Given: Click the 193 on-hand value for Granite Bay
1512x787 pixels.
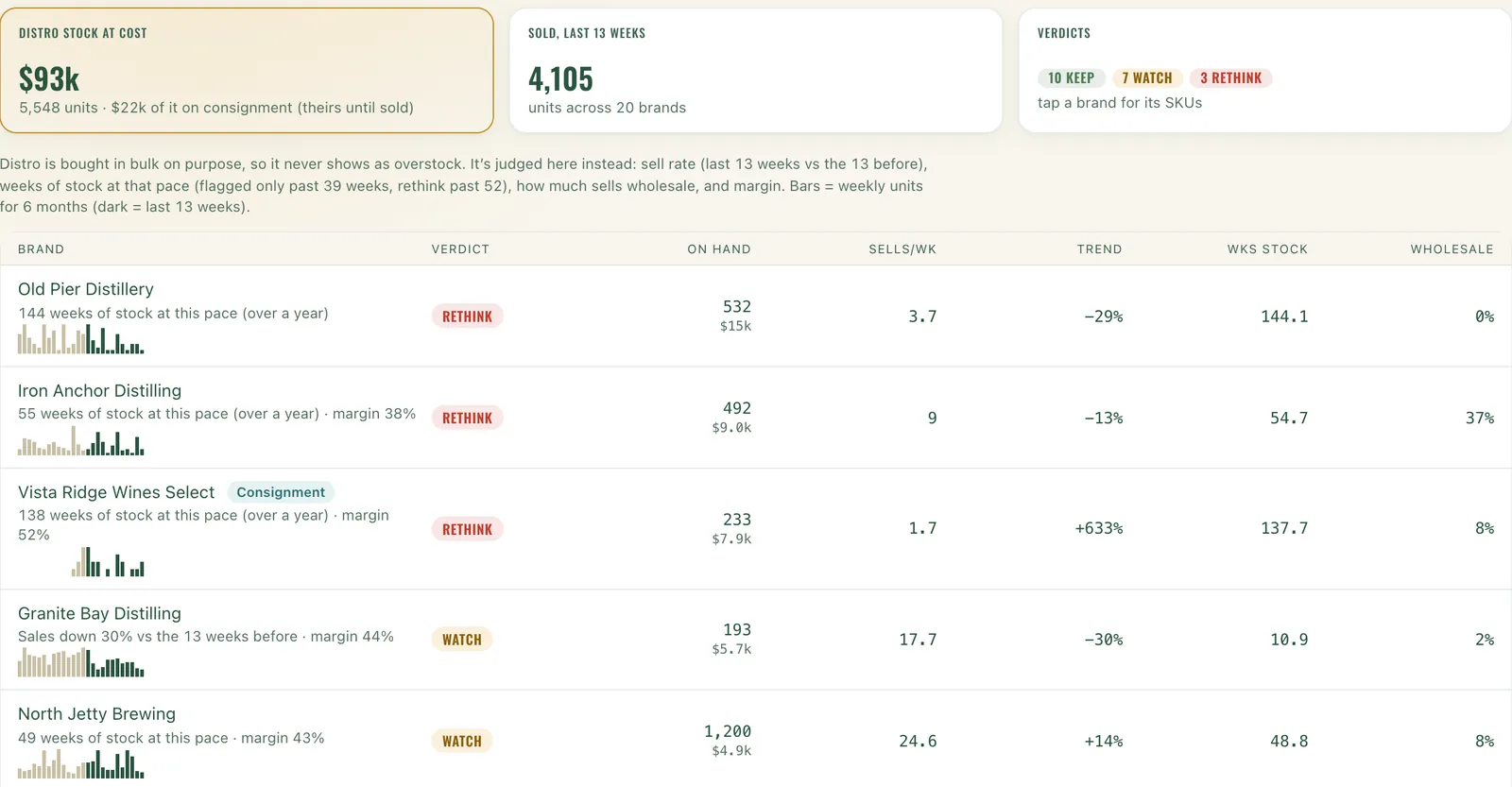Looking at the screenshot, I should [736, 630].
